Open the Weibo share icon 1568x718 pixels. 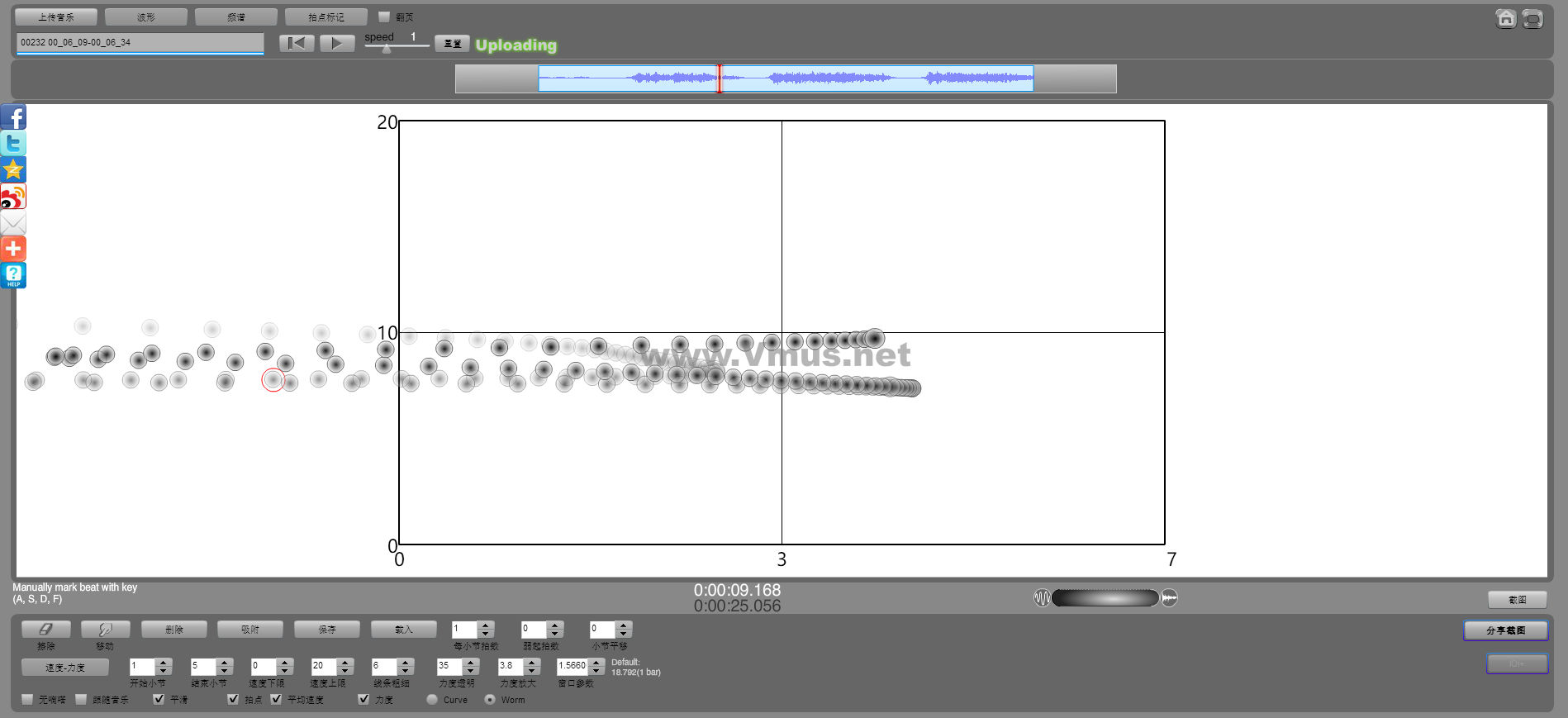point(13,197)
